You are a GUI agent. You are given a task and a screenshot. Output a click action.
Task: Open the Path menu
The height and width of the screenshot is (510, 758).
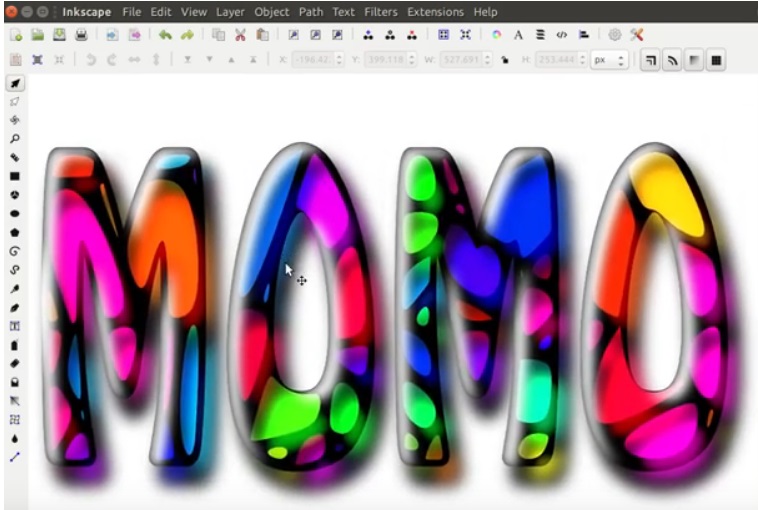(x=311, y=12)
